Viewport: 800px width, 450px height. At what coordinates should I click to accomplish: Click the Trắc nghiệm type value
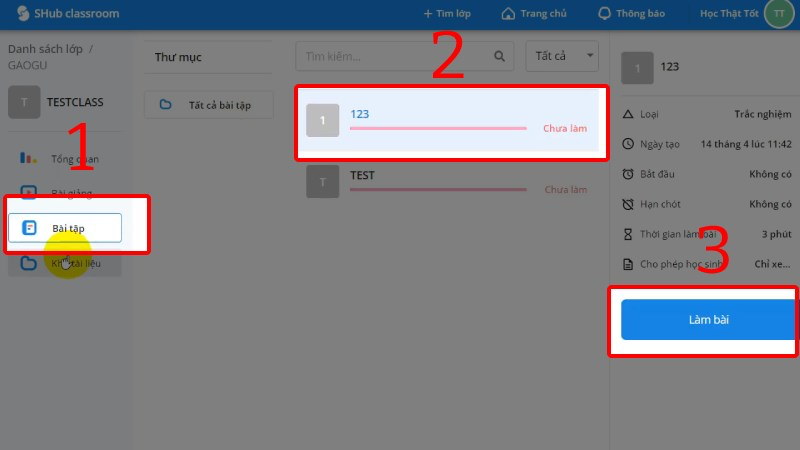763,114
